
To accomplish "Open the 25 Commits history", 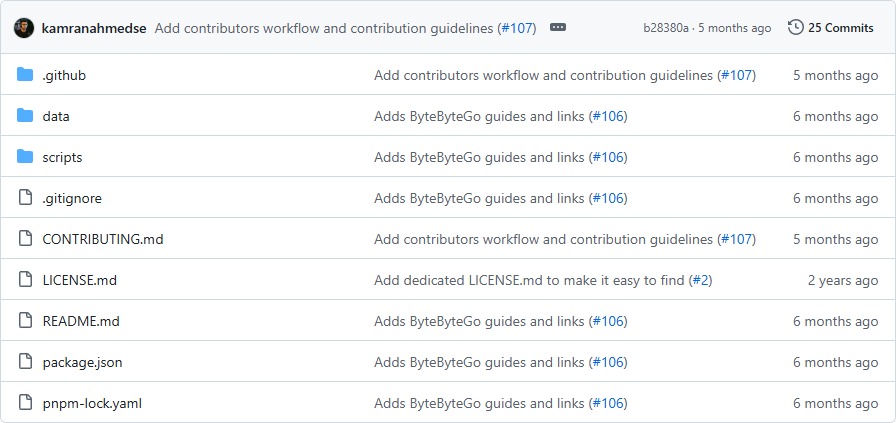I will click(x=840, y=28).
